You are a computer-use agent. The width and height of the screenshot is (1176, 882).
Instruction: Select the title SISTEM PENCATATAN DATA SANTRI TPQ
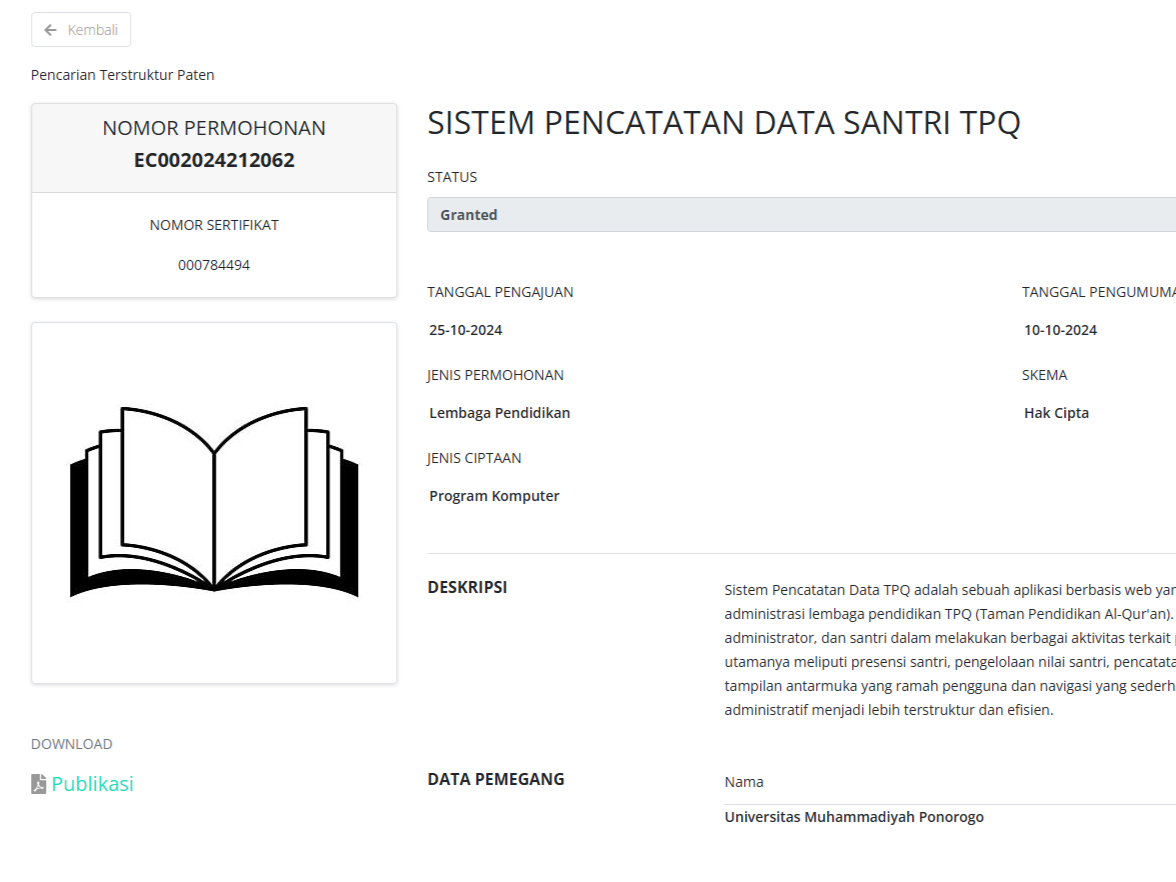click(x=725, y=122)
